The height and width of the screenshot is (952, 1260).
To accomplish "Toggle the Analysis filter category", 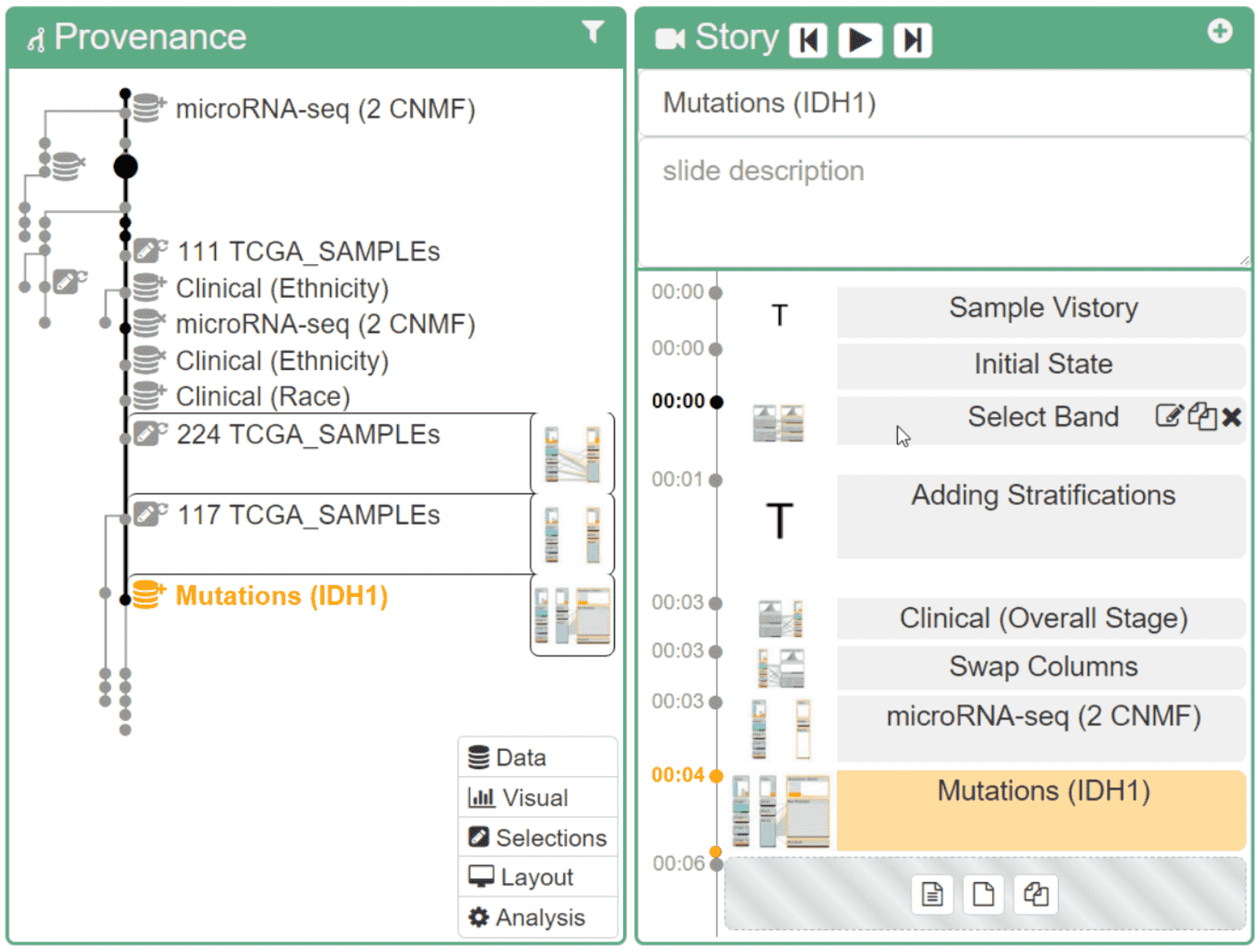I will (538, 917).
